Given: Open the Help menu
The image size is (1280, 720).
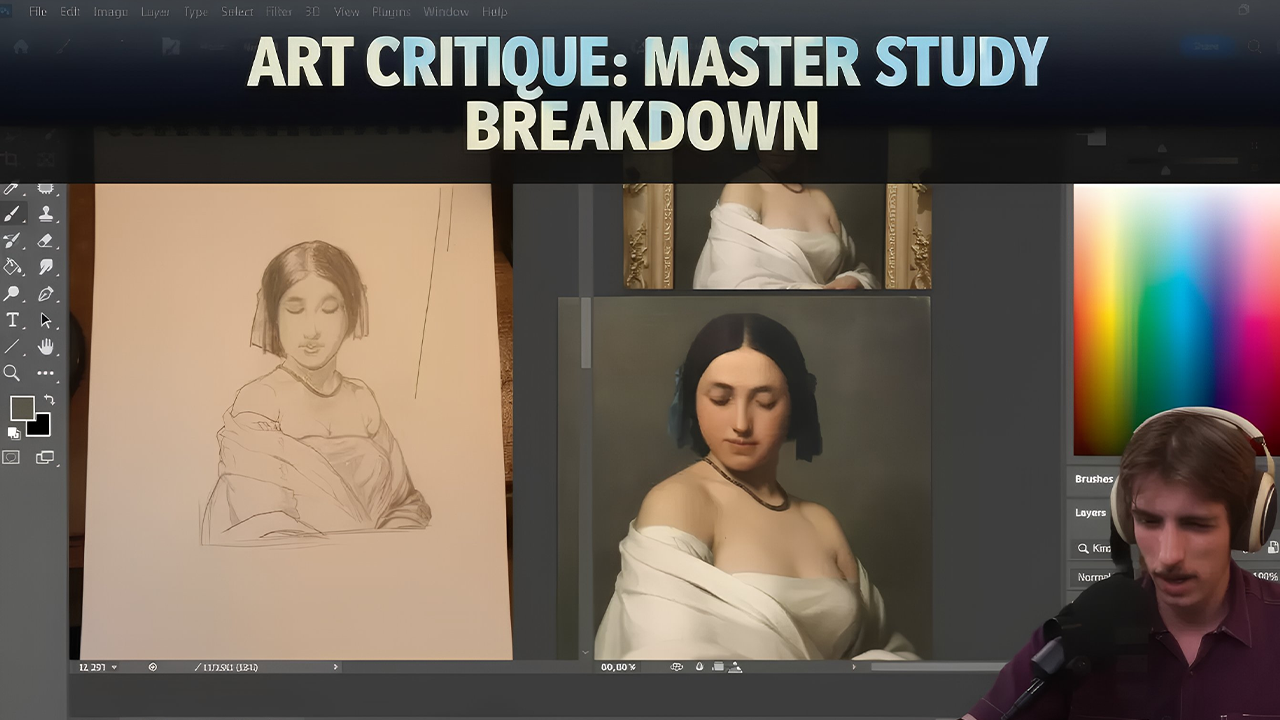Looking at the screenshot, I should (493, 11).
